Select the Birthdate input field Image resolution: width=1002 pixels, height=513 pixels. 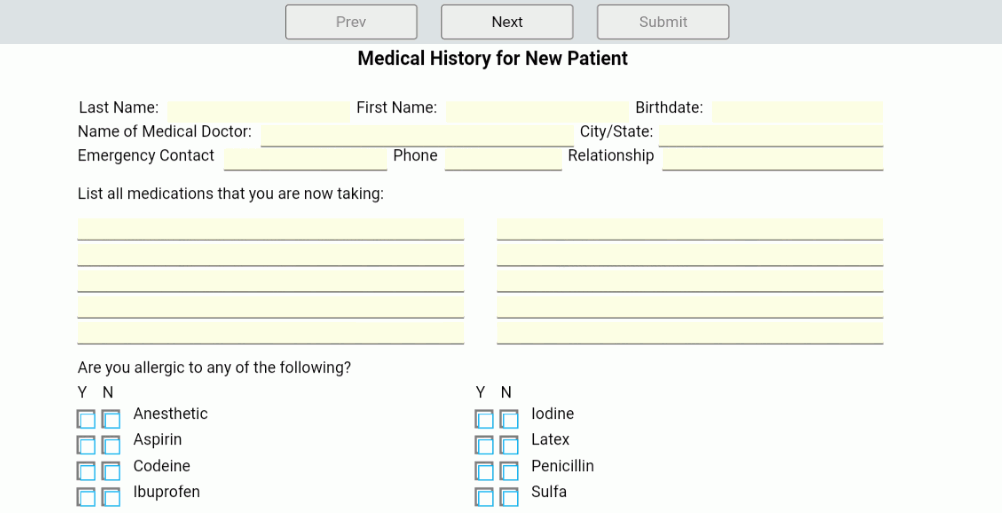click(798, 111)
